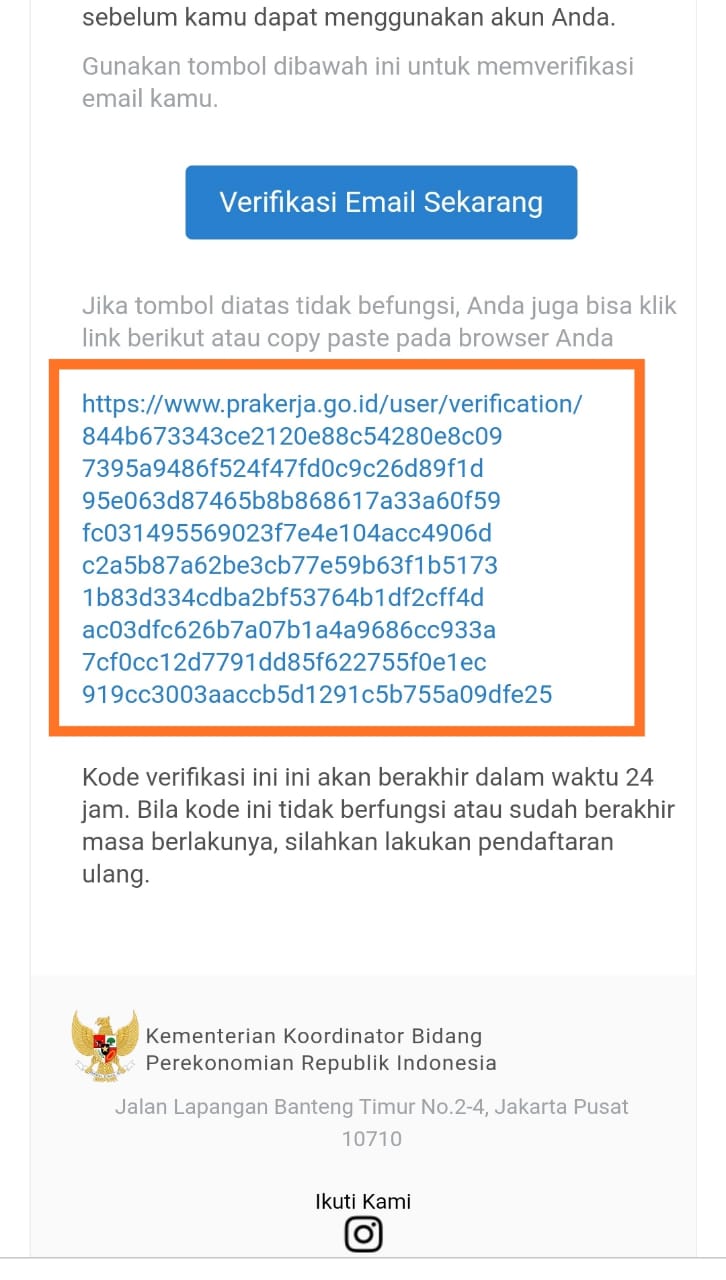The height and width of the screenshot is (1280, 726).
Task: Click the Garuda emblem logo
Action: point(105,1046)
